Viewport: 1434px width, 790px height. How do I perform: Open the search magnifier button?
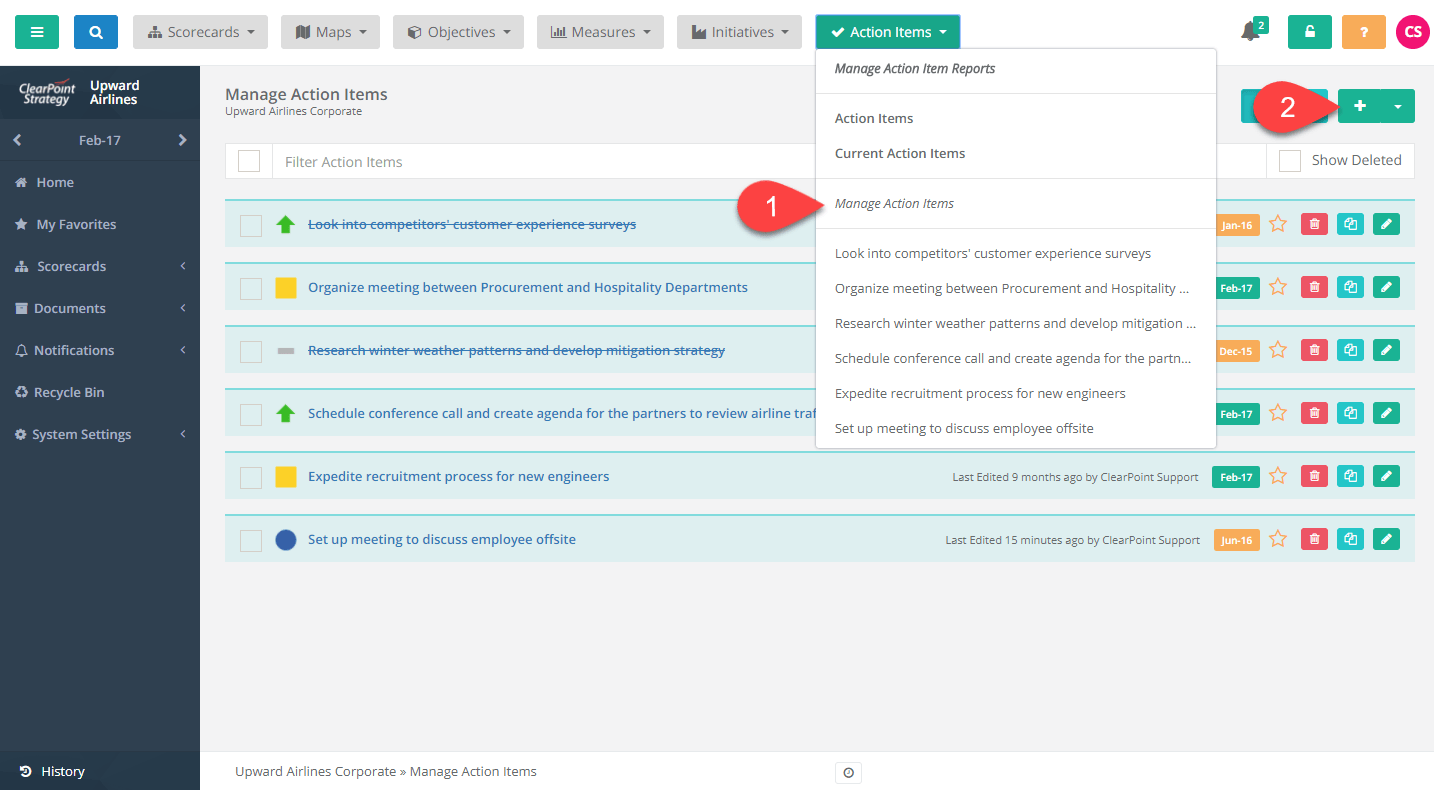pyautogui.click(x=96, y=32)
